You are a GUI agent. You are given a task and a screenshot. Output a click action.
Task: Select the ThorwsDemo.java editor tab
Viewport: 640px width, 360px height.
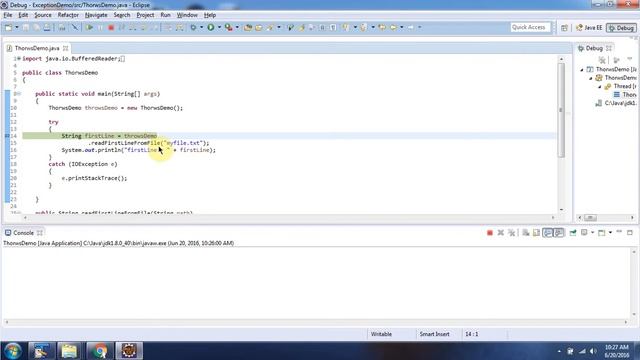[x=37, y=48]
